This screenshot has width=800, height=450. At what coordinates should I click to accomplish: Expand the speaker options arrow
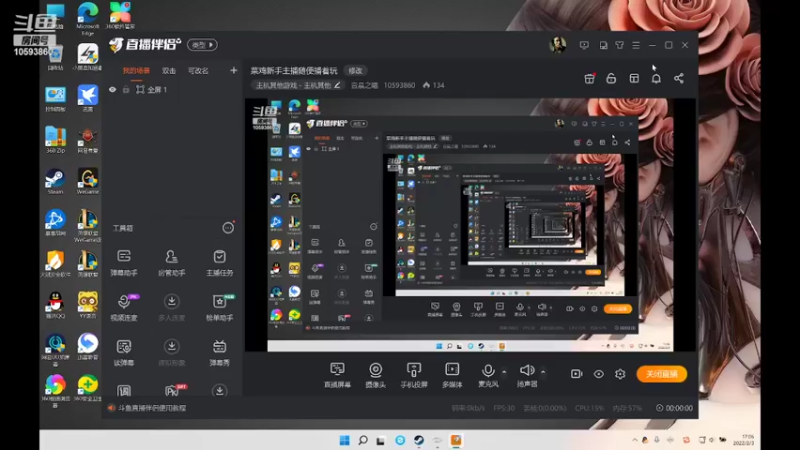pyautogui.click(x=543, y=372)
